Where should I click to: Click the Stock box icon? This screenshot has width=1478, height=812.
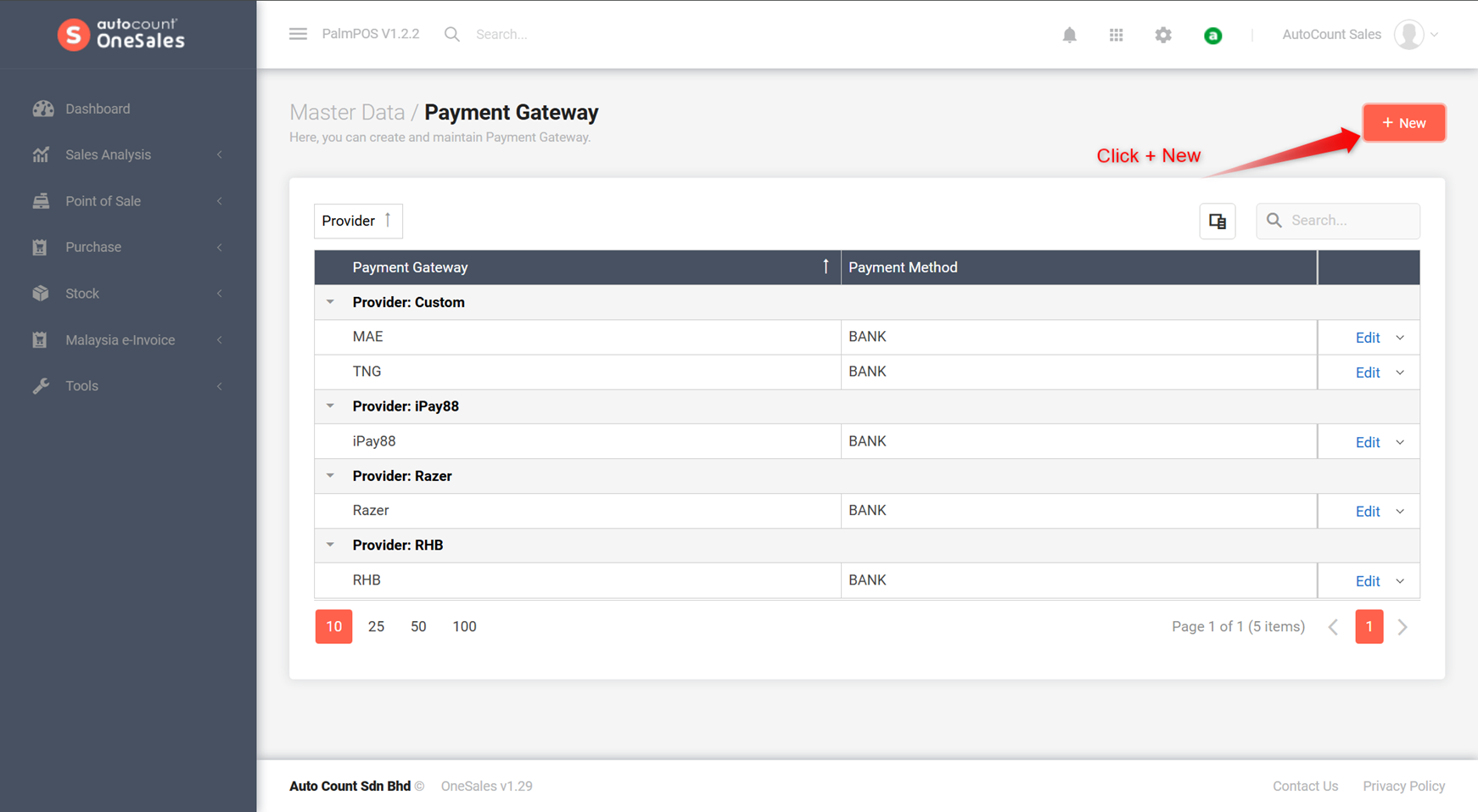41,294
